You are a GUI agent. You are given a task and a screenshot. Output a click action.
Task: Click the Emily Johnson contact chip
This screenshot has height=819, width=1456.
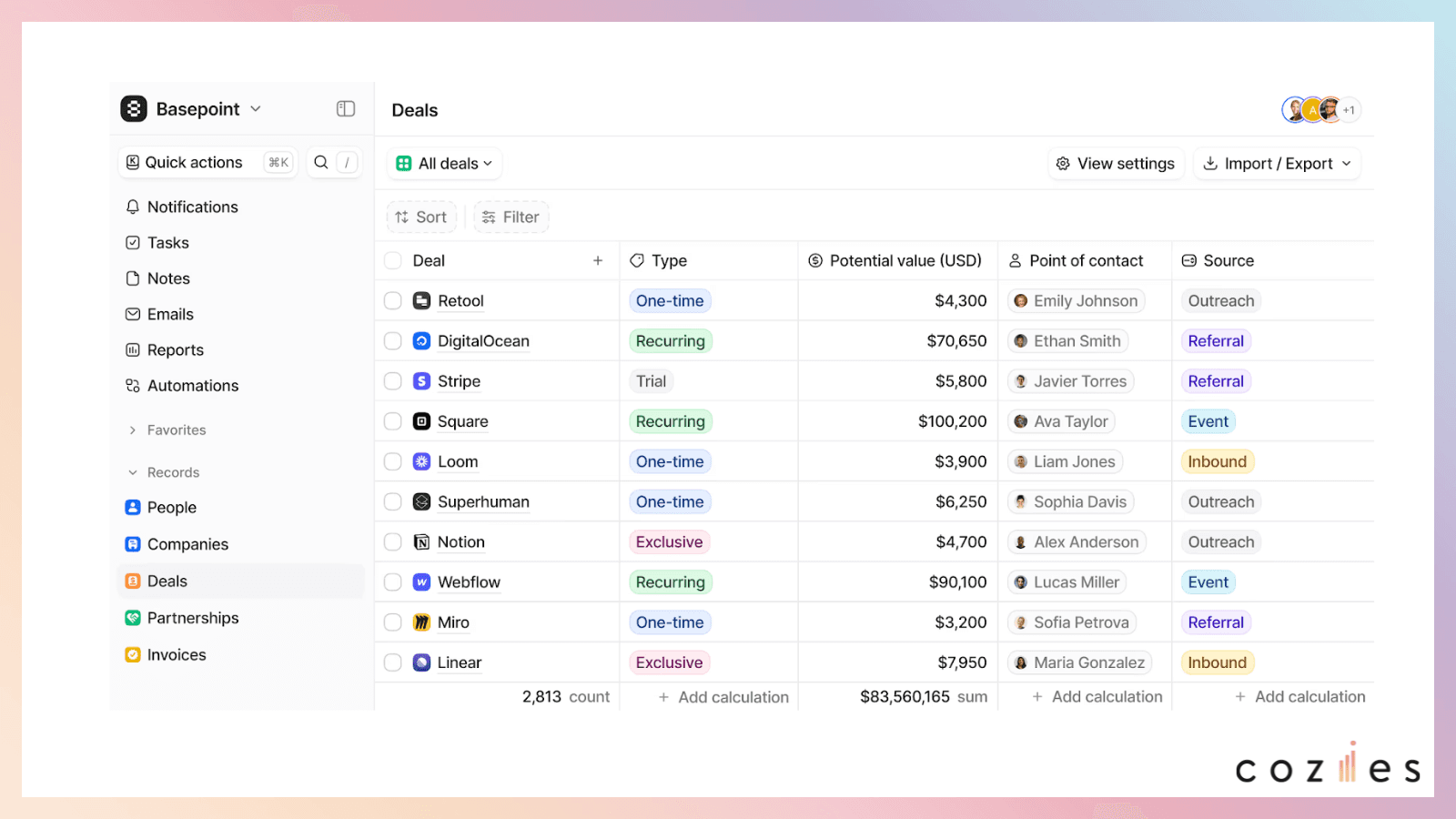1076,301
